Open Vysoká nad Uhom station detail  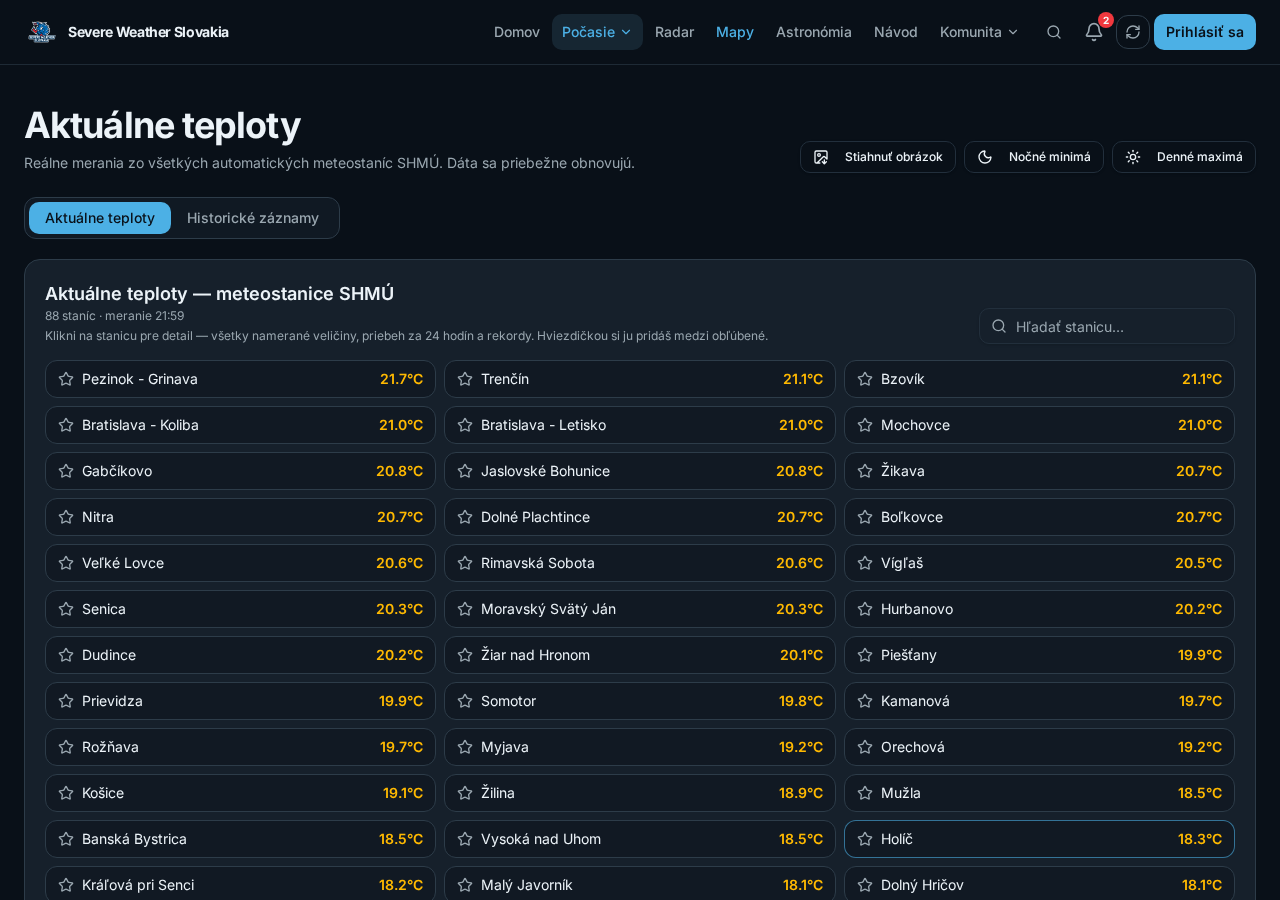pos(640,839)
